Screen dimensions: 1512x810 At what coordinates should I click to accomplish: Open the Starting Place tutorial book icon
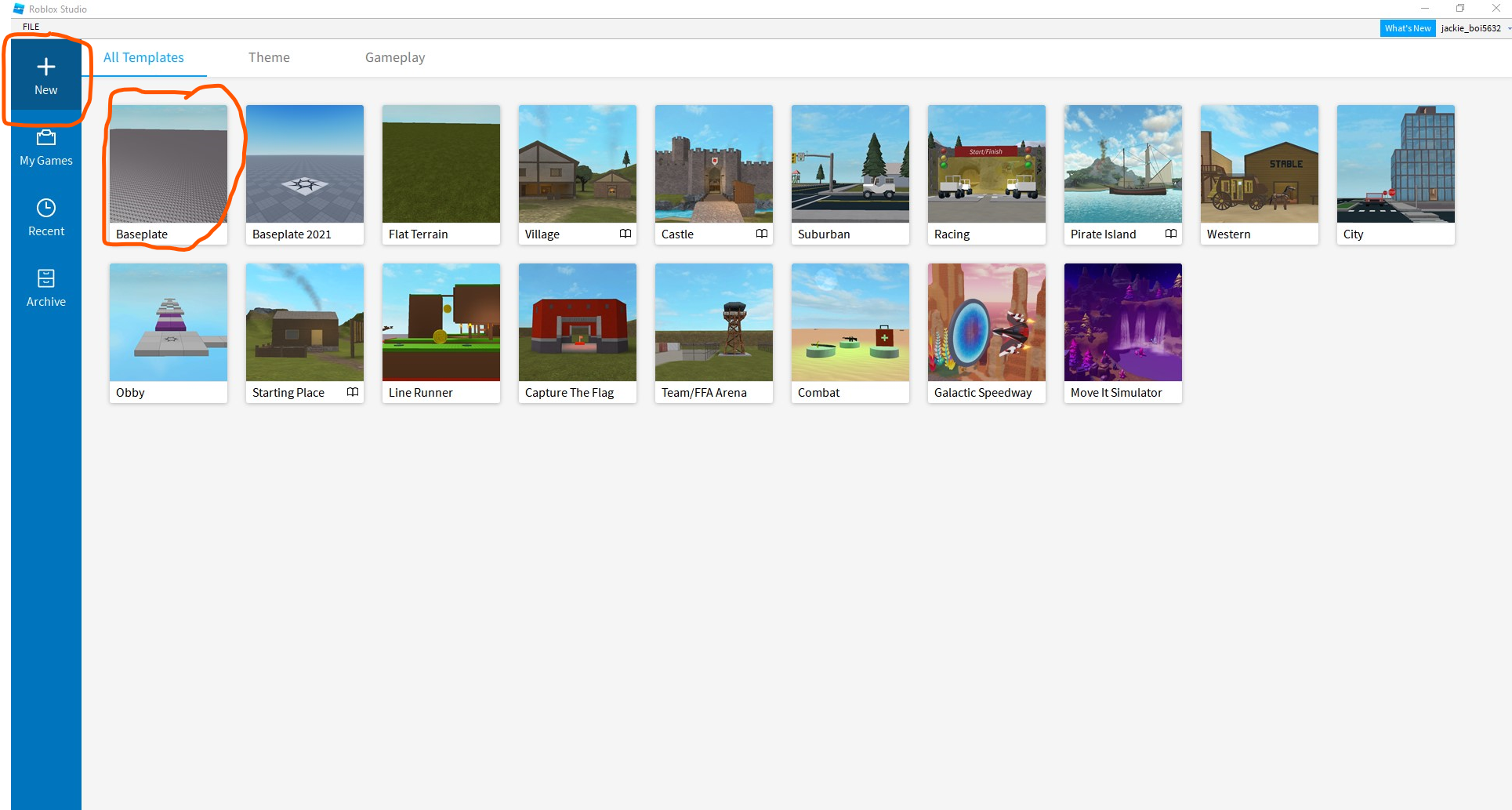coord(352,392)
